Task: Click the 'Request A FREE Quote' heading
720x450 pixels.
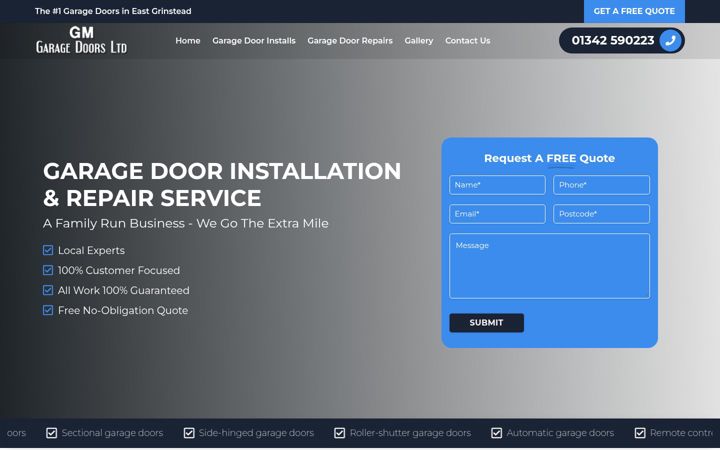Action: point(549,158)
